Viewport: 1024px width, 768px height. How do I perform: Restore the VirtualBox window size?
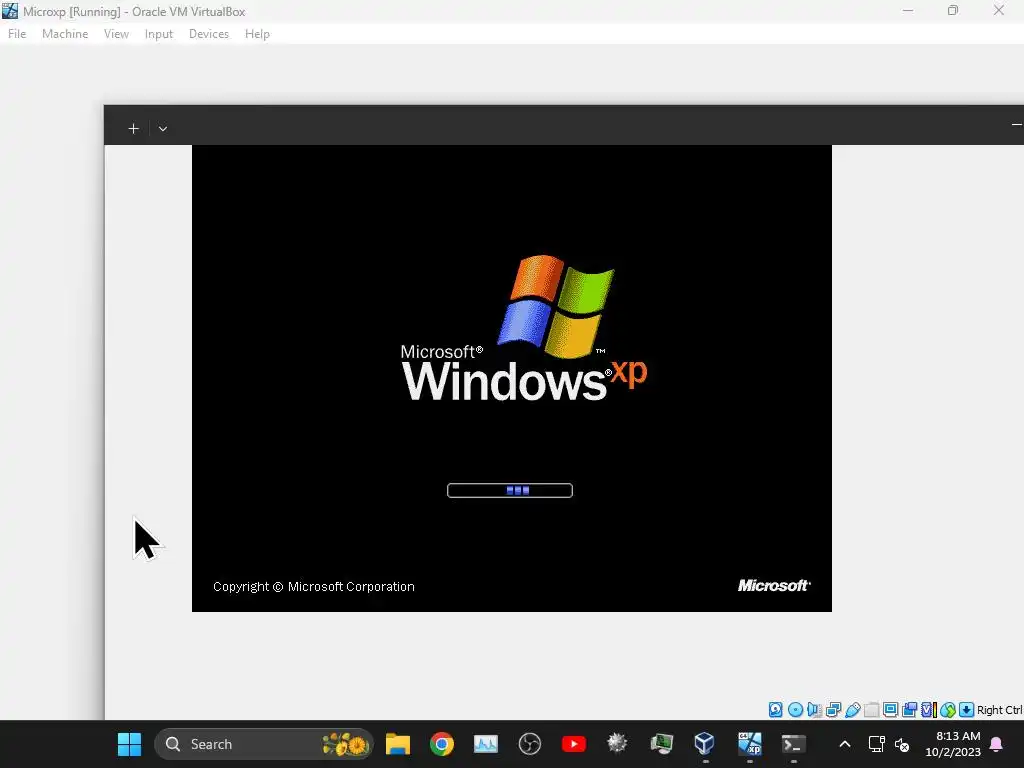[953, 10]
